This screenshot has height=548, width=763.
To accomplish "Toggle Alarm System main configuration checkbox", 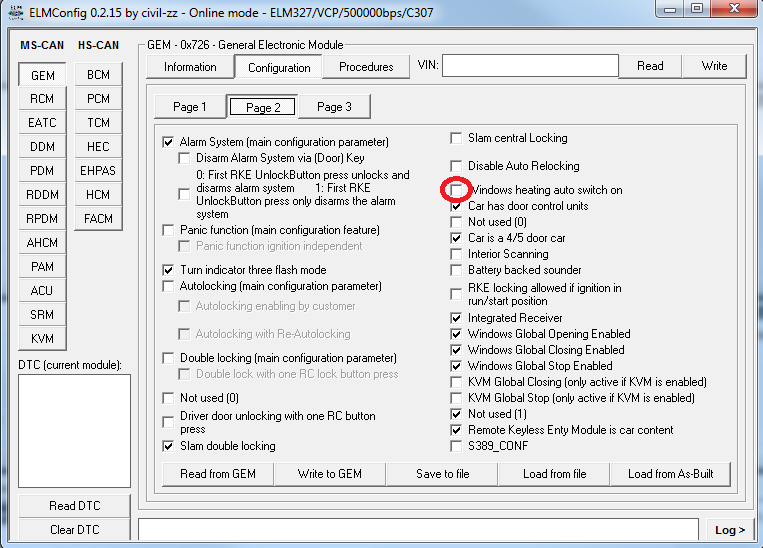I will (x=168, y=142).
